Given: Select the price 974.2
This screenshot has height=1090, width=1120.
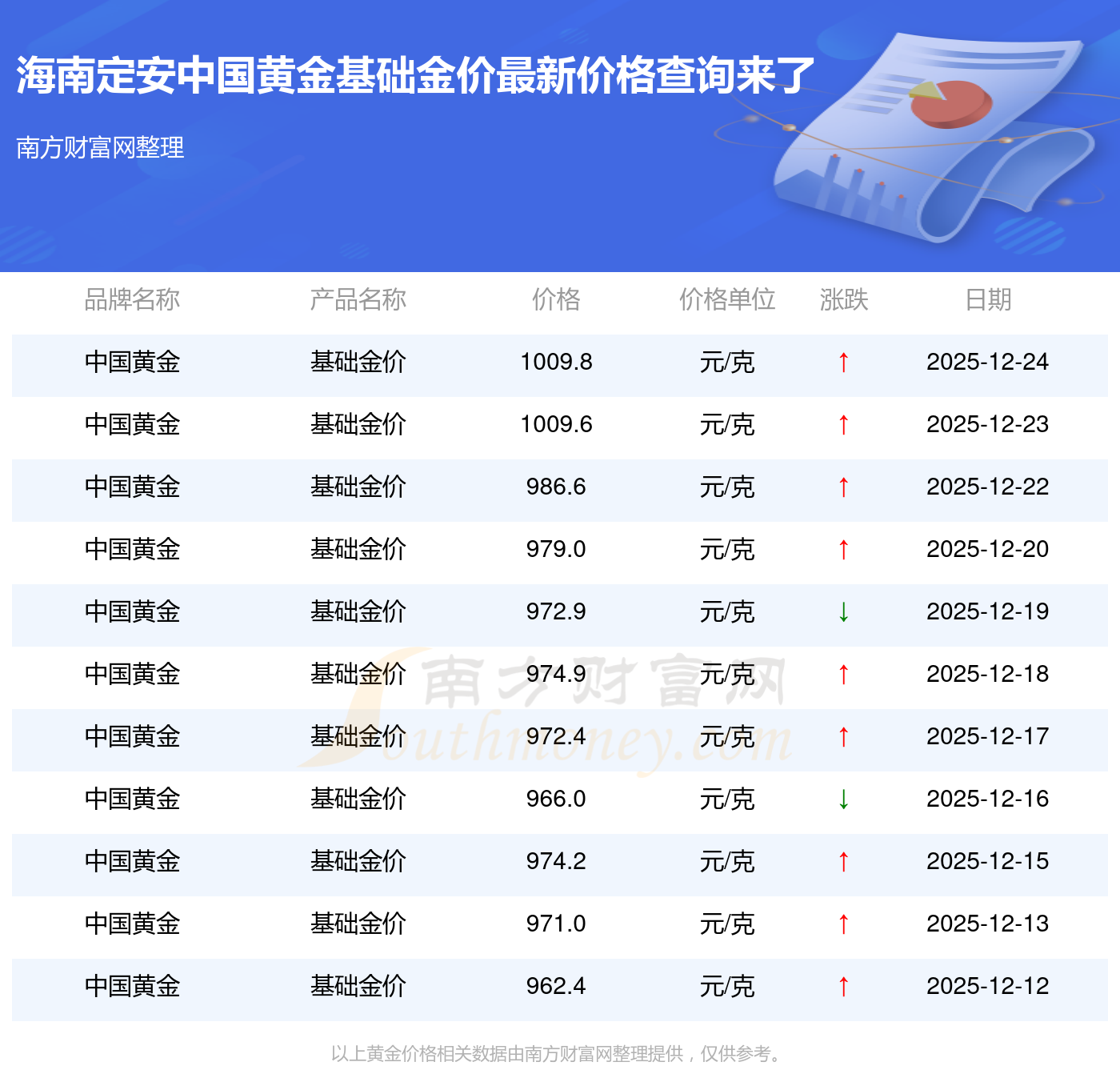Looking at the screenshot, I should point(556,861).
